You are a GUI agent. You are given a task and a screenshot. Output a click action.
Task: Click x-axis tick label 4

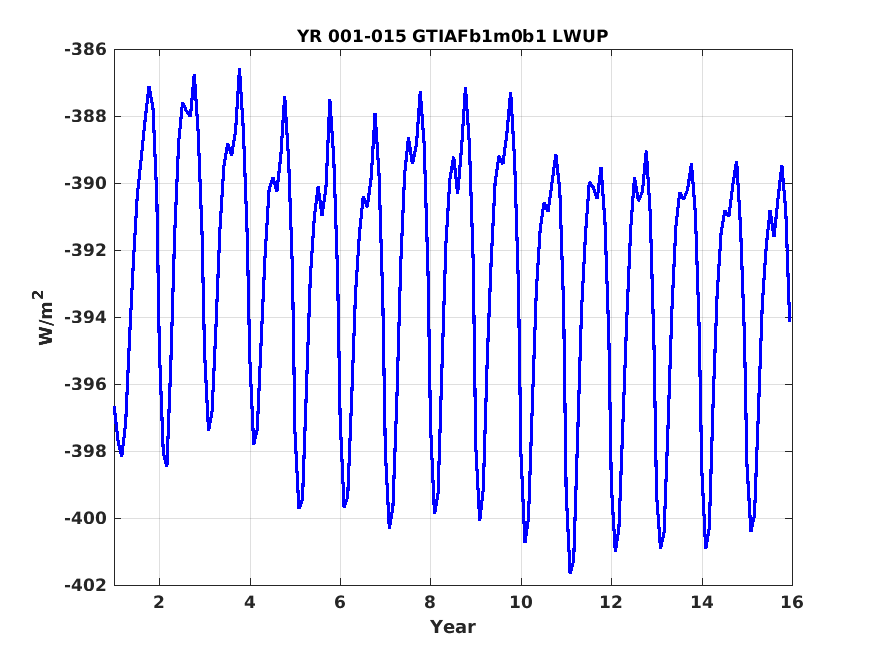pos(250,602)
